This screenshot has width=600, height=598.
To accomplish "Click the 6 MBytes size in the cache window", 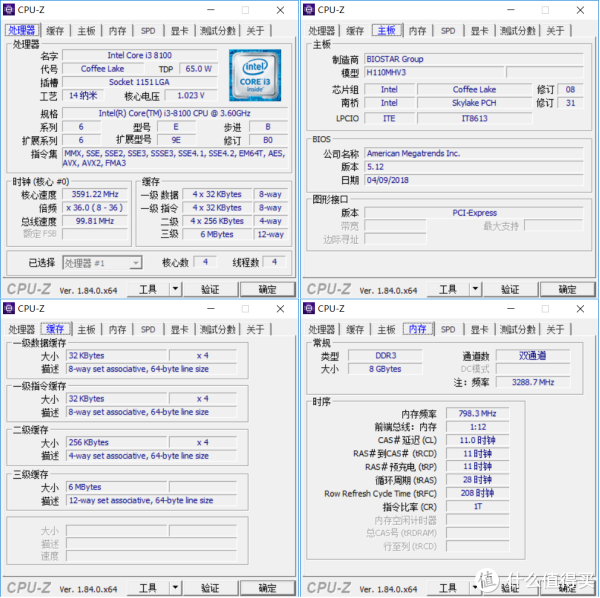I will (x=117, y=487).
